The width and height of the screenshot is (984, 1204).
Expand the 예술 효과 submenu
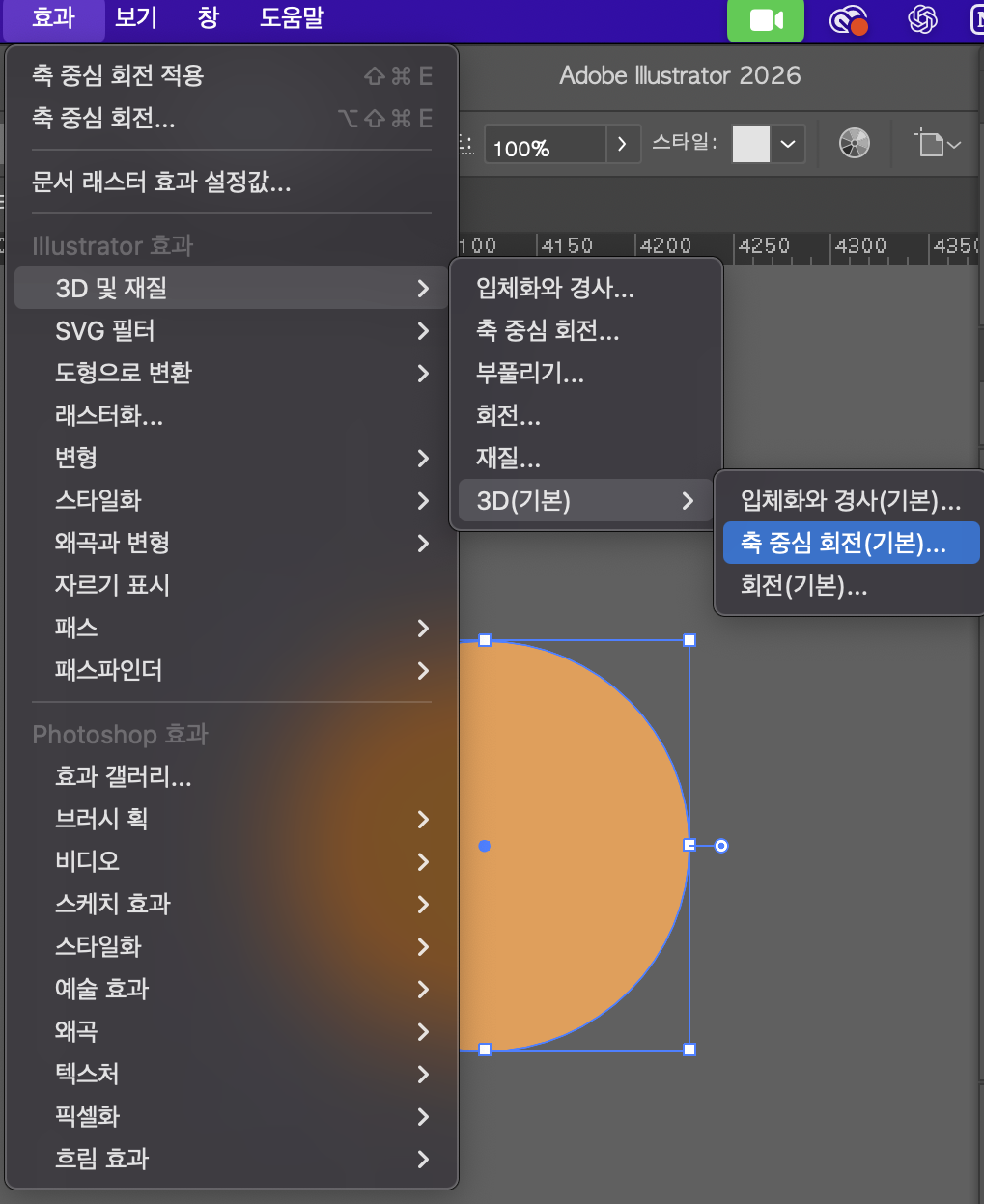(x=232, y=989)
